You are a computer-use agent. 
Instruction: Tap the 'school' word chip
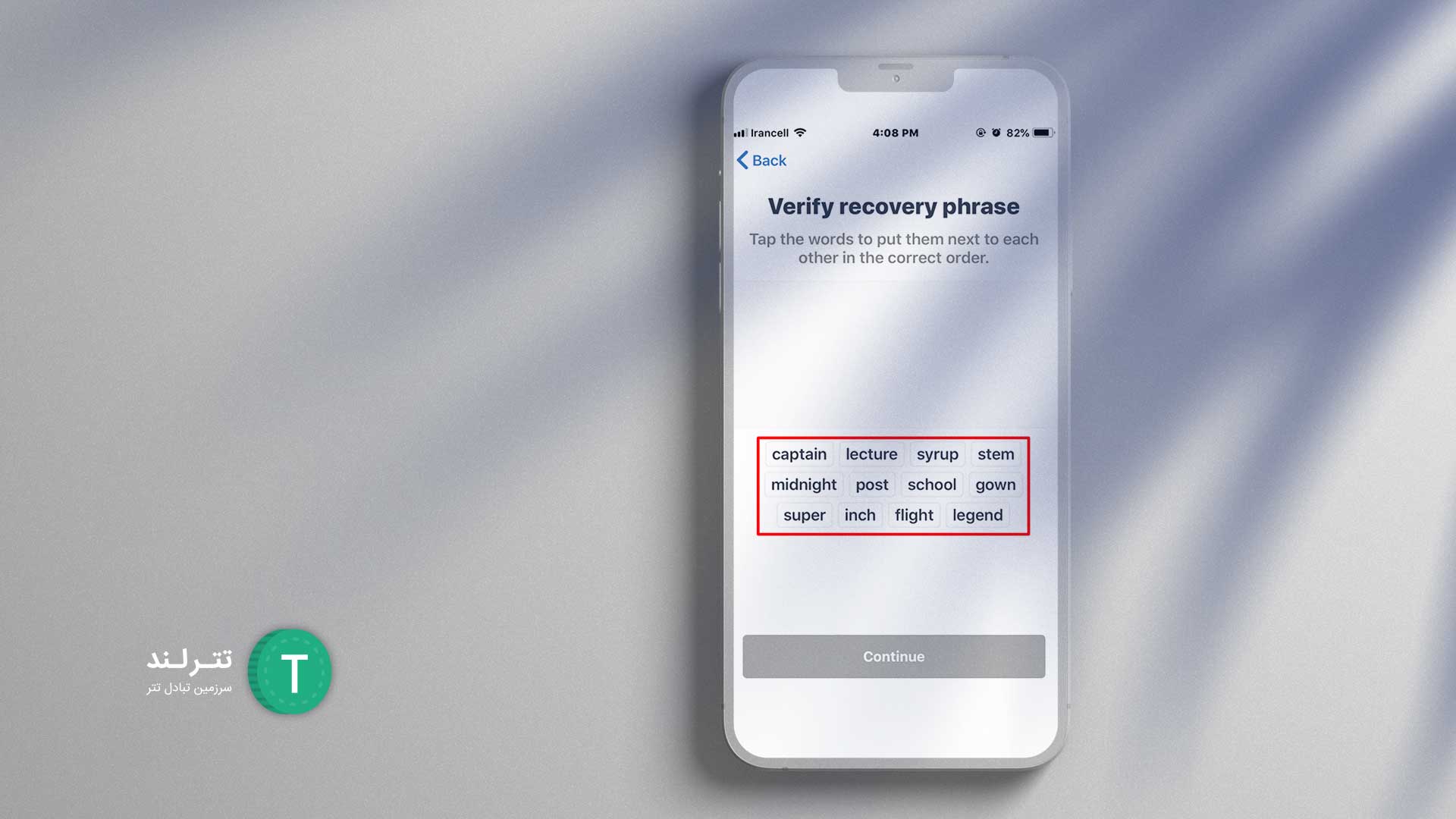[x=931, y=484]
